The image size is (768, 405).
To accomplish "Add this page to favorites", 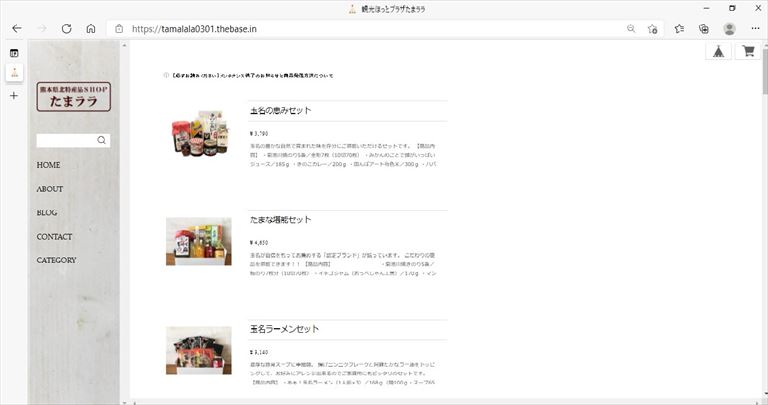I will tap(652, 28).
